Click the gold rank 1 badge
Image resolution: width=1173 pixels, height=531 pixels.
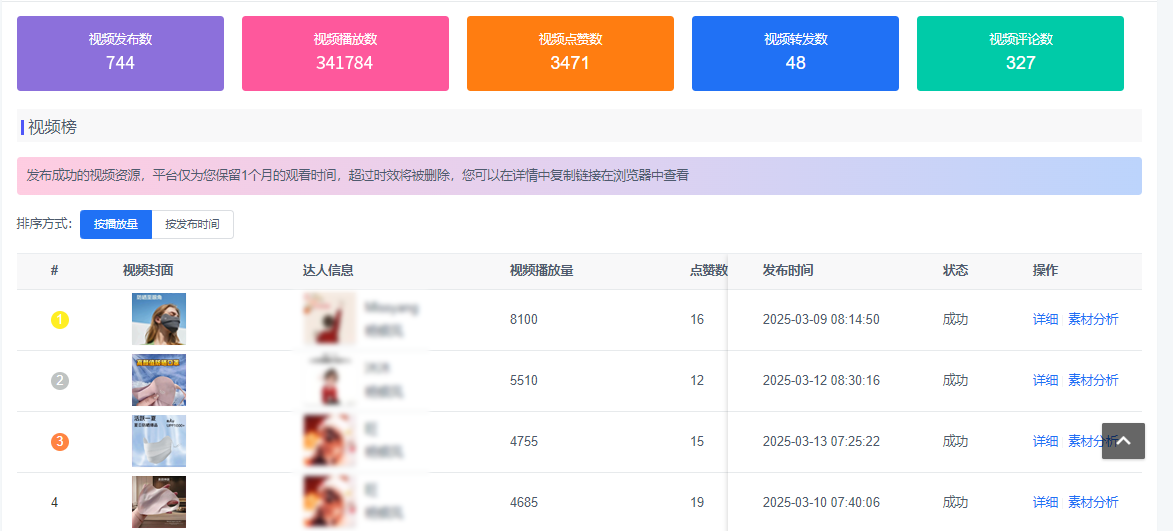tap(60, 320)
